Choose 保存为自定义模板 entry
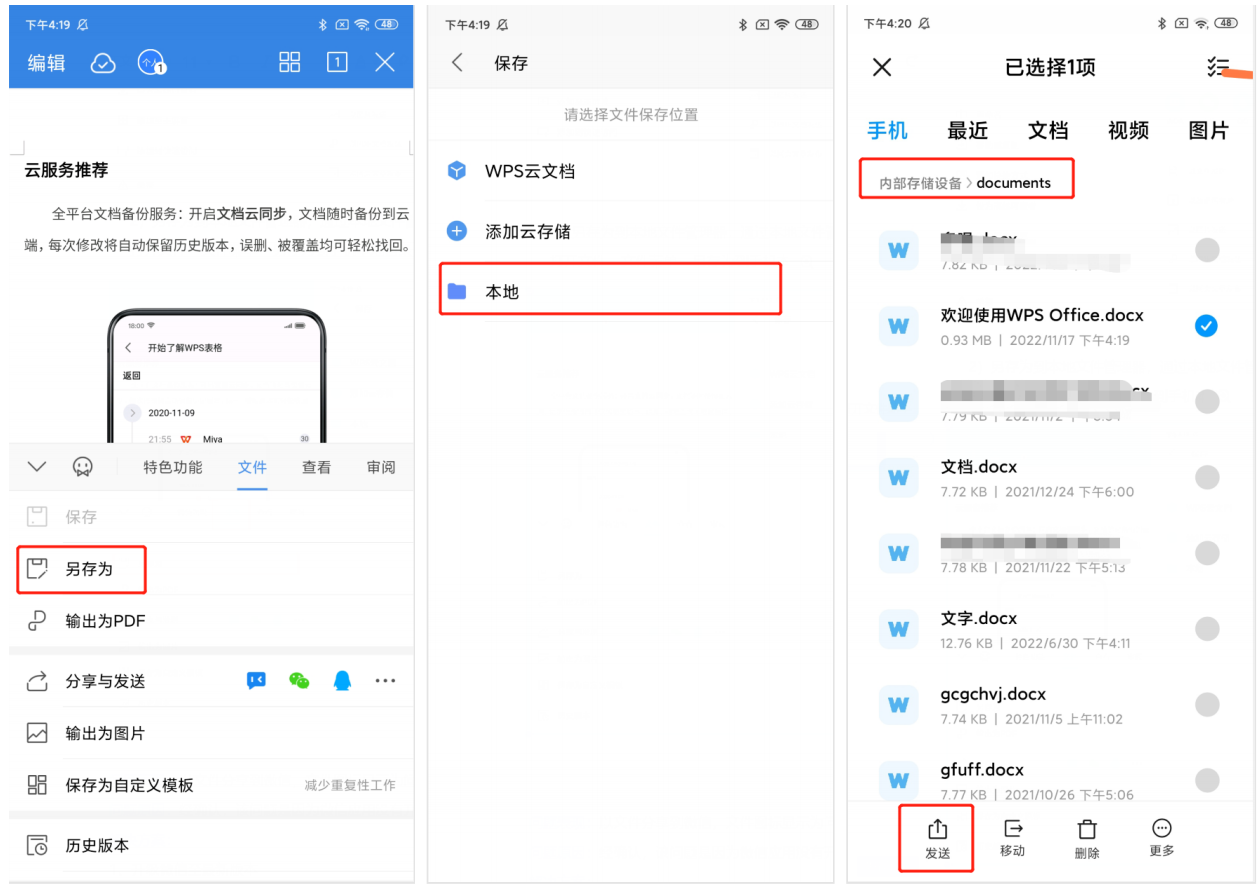Screen dimensions: 1257x884 (211, 785)
